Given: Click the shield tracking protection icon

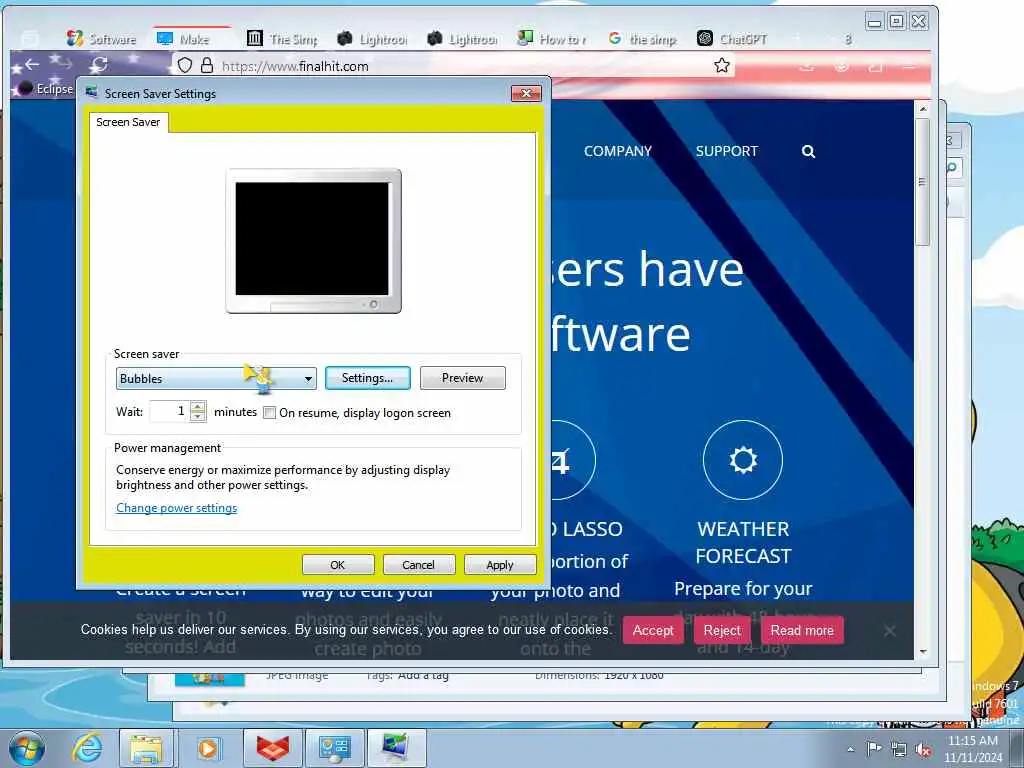Looking at the screenshot, I should [x=185, y=65].
